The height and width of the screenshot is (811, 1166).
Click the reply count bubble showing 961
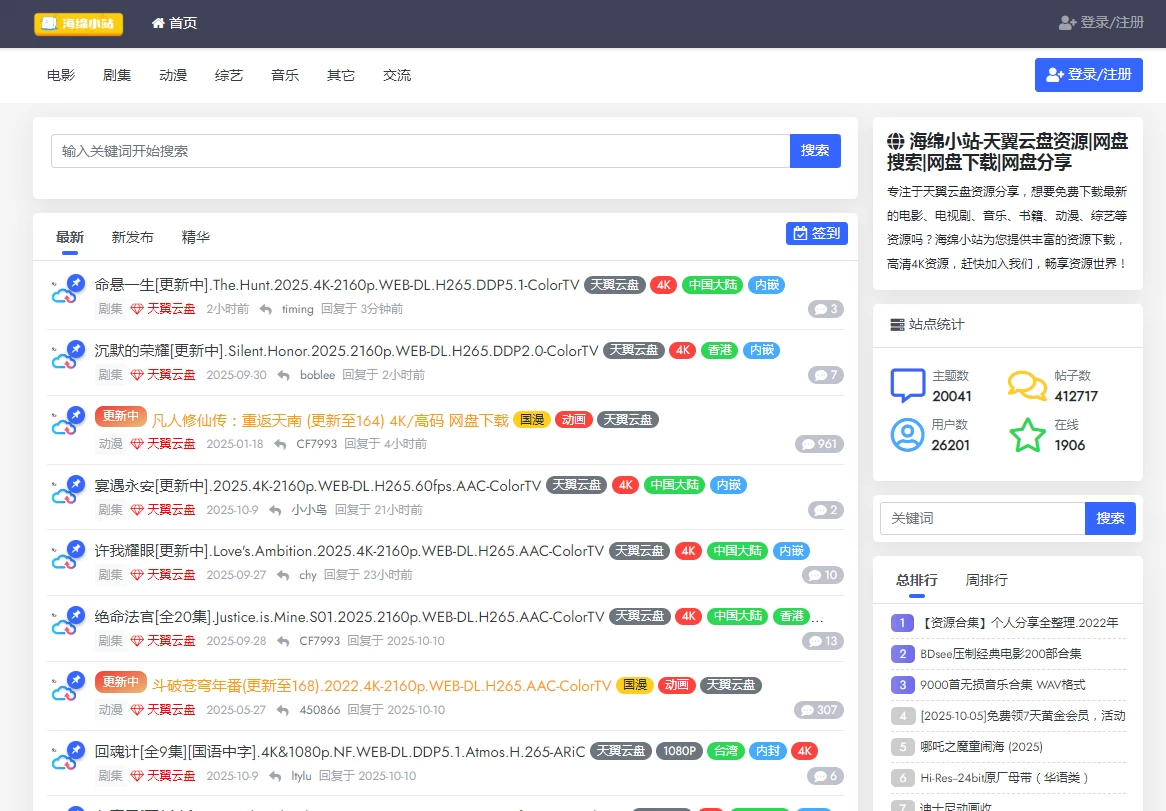(x=819, y=444)
